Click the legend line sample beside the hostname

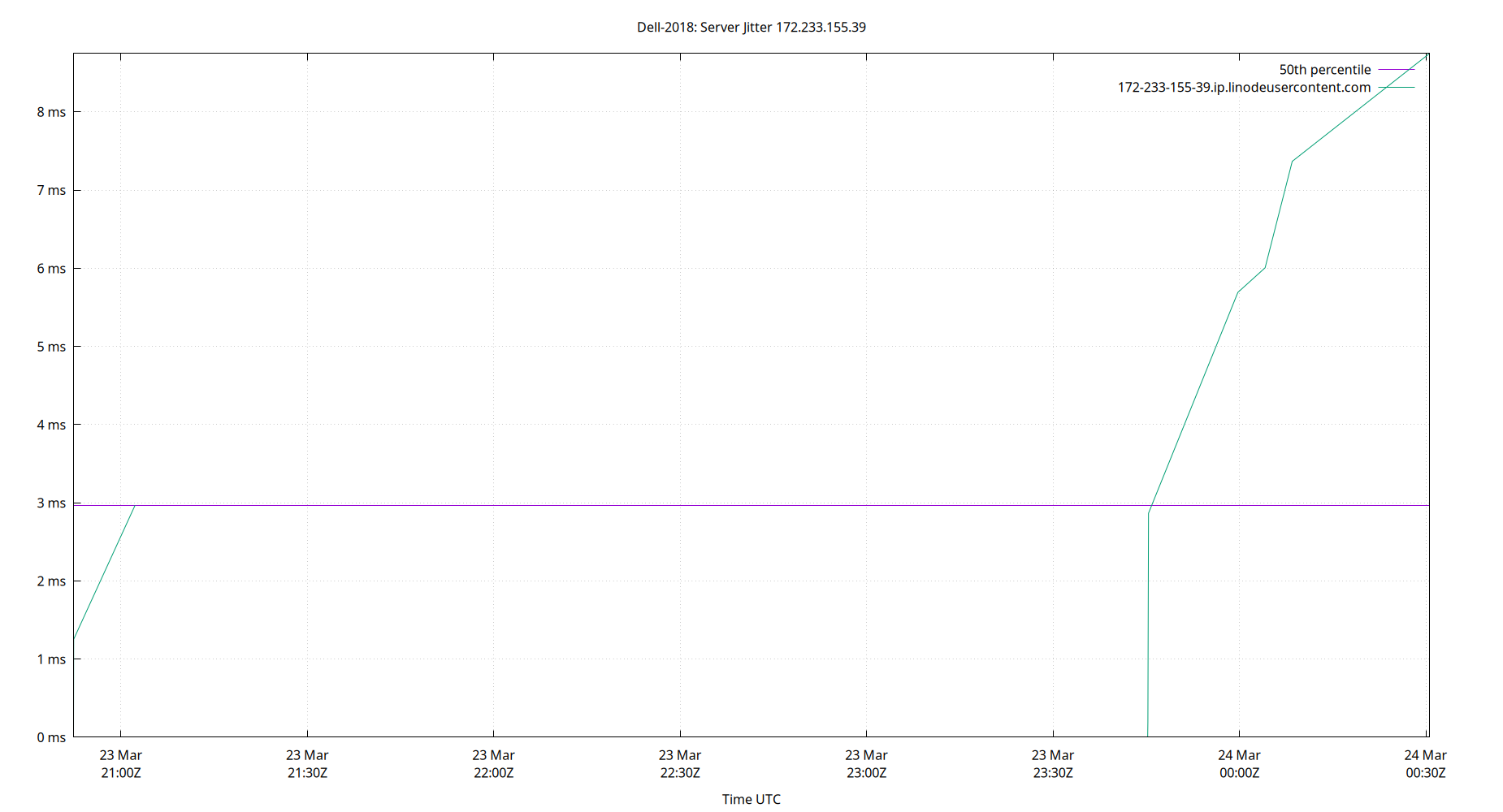(1397, 87)
